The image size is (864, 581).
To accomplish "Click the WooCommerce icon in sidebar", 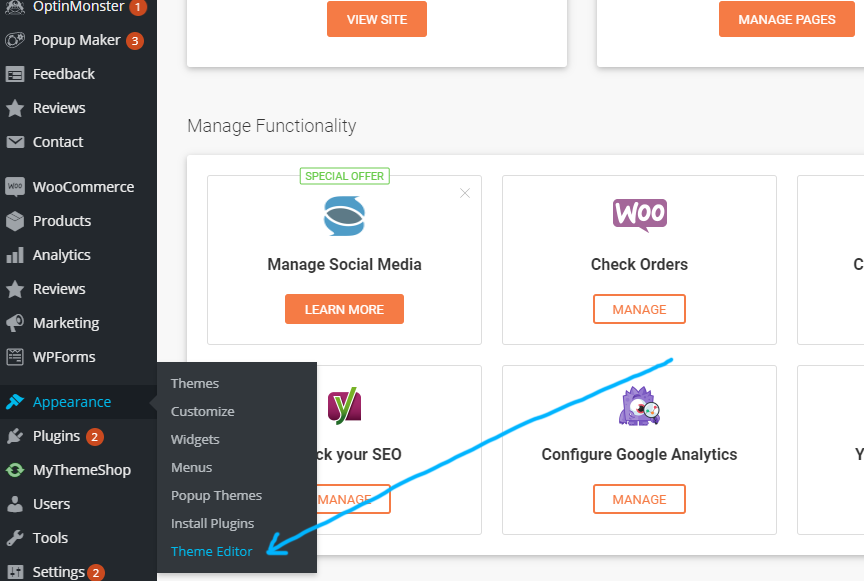I will click(15, 187).
